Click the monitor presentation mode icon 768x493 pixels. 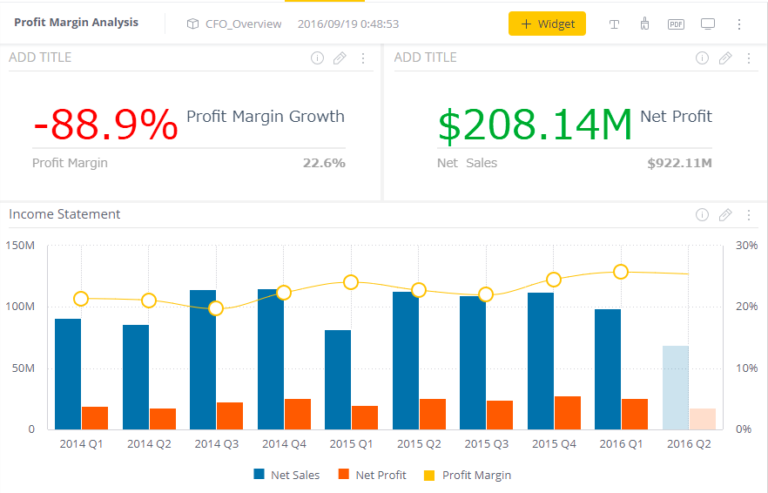[708, 24]
